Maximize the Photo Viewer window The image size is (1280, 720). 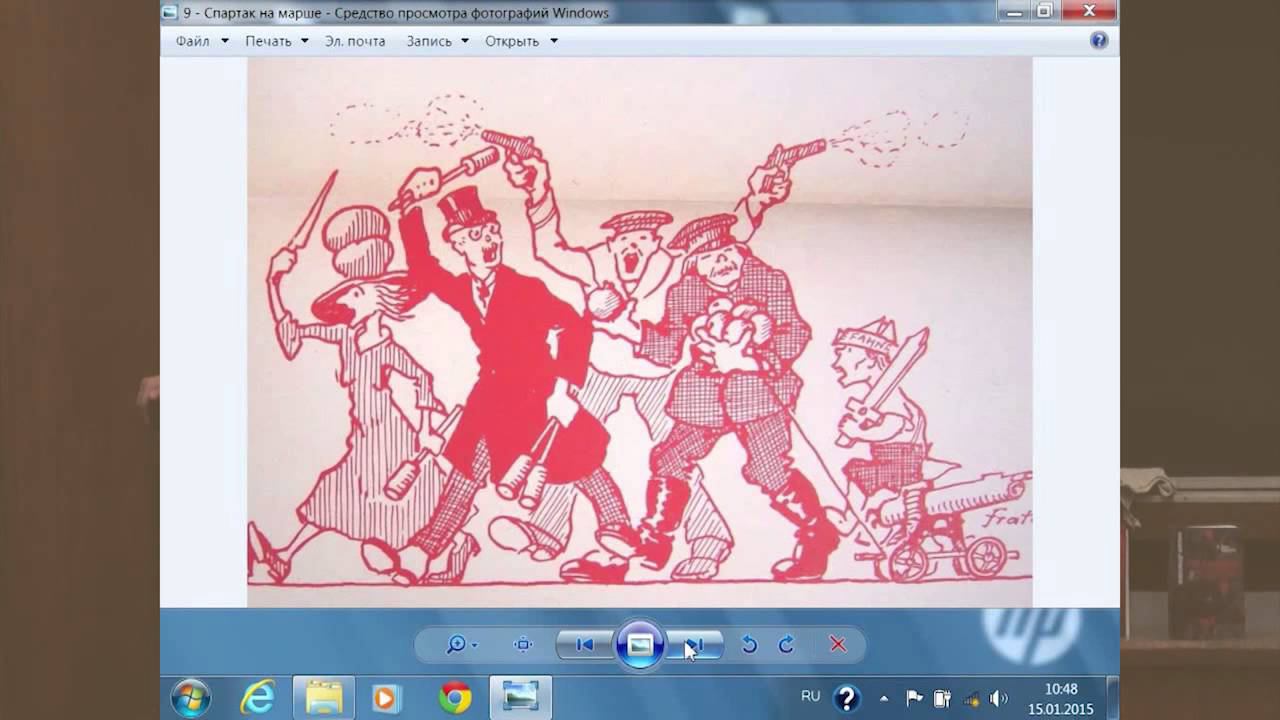pos(1045,11)
